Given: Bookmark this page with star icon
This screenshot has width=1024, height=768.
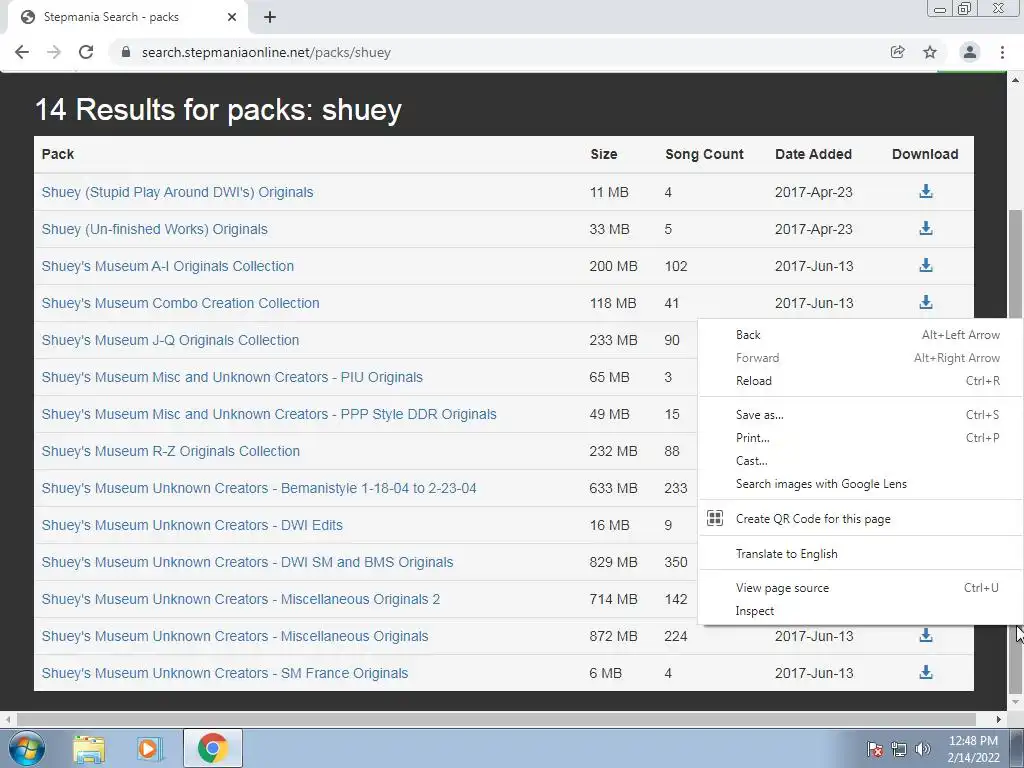Looking at the screenshot, I should [930, 52].
